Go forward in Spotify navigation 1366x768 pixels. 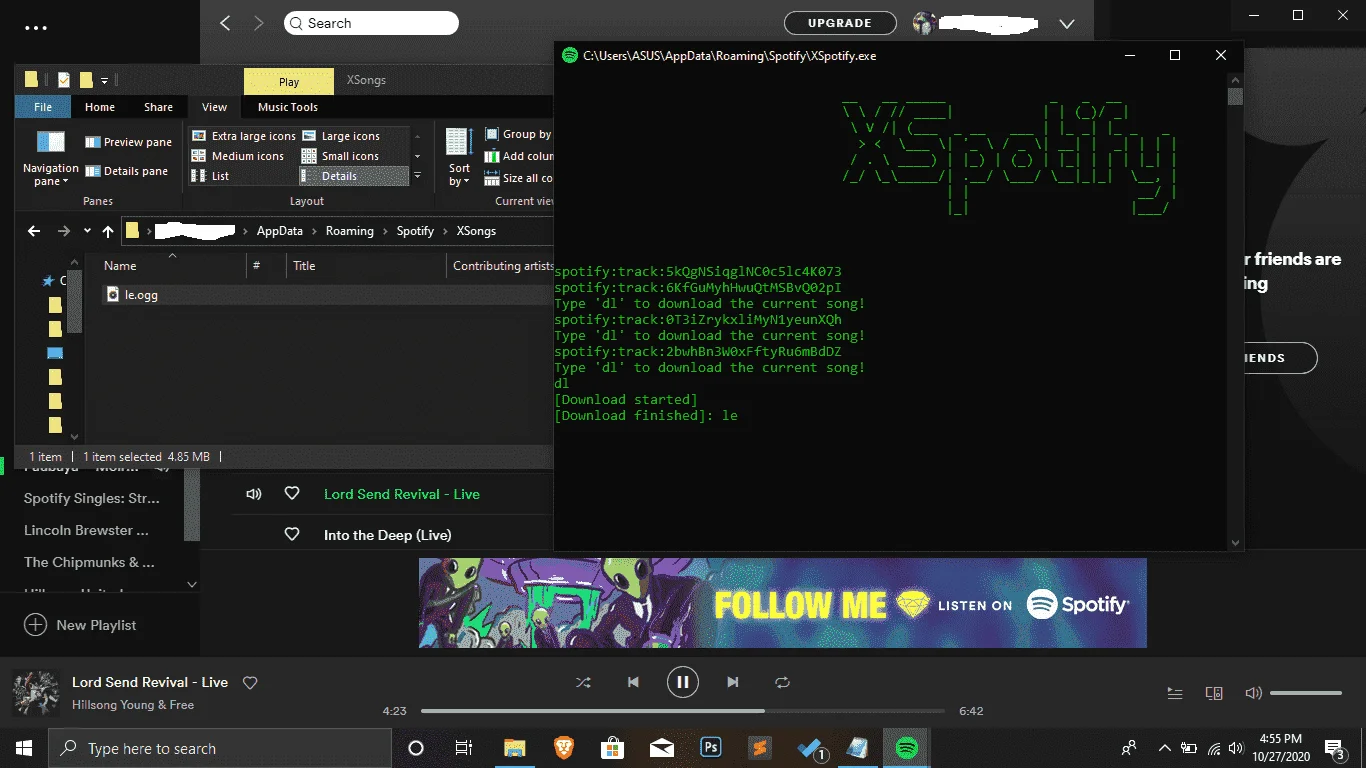tap(259, 23)
